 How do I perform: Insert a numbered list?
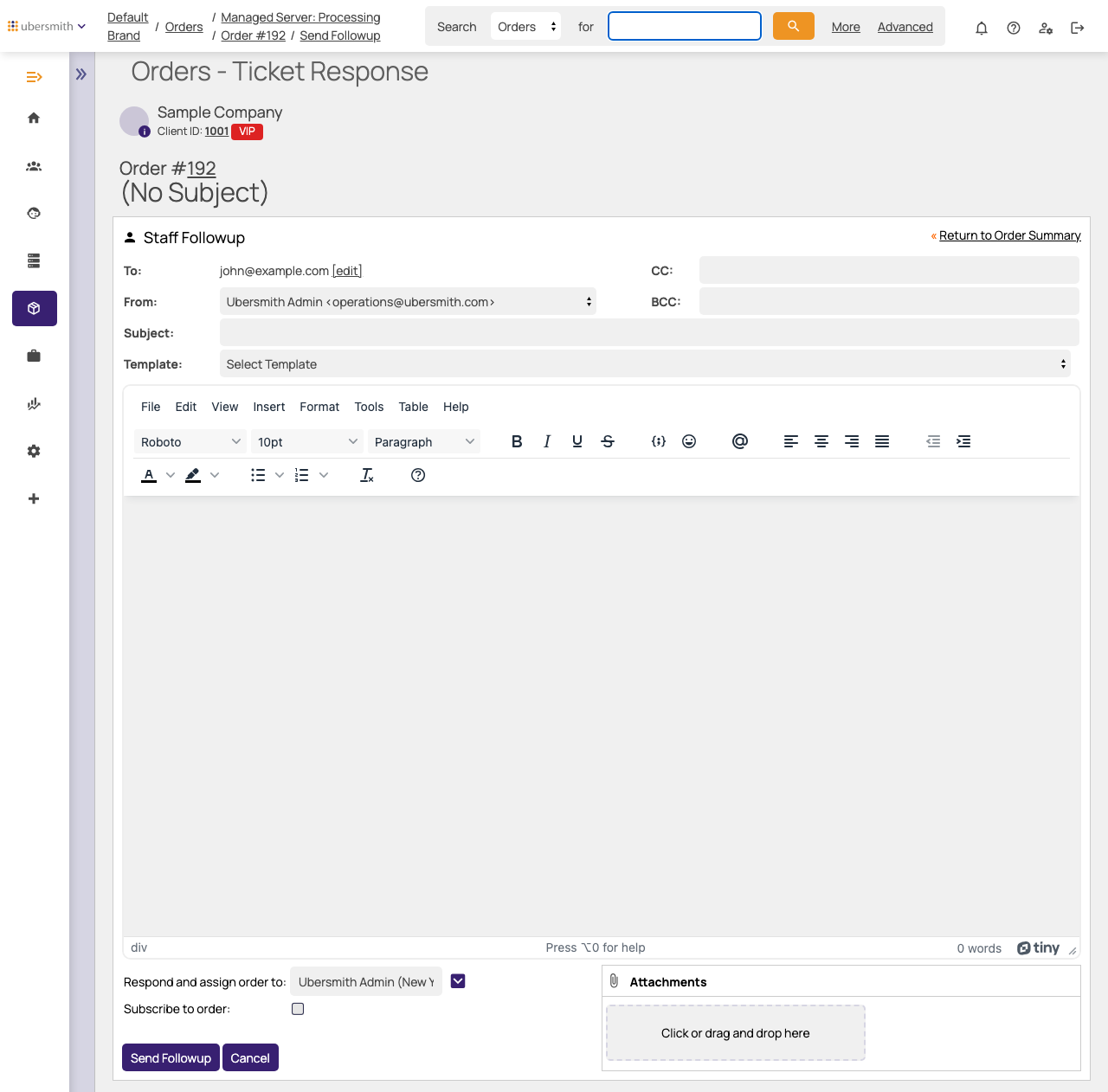302,475
